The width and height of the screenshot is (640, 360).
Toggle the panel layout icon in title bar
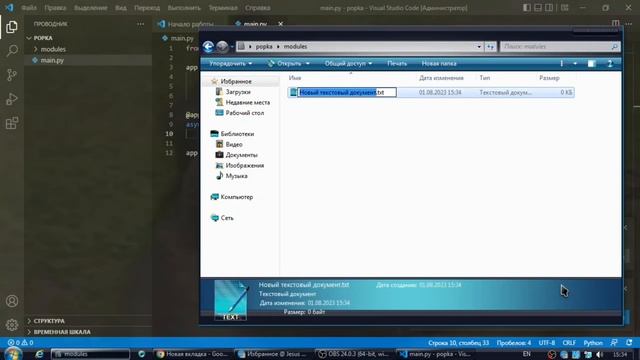538,8
